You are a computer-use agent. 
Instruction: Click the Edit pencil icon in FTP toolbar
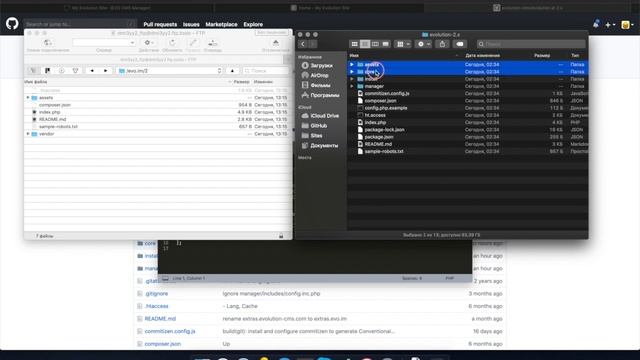(193, 42)
